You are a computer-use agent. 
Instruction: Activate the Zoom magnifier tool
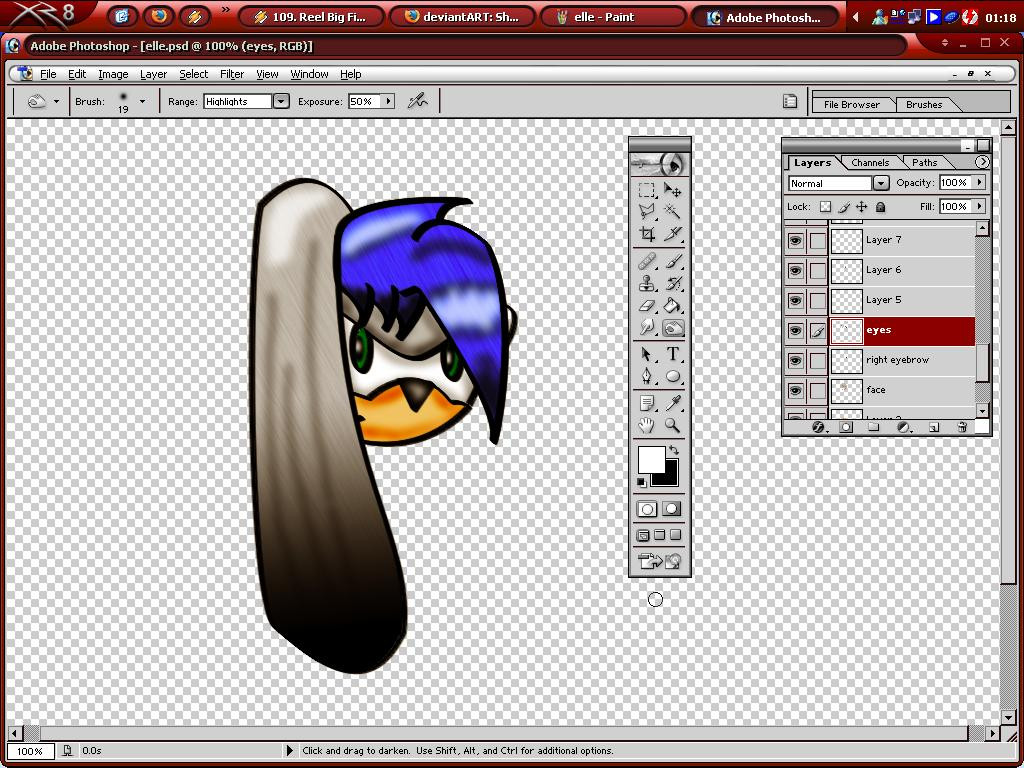[673, 426]
